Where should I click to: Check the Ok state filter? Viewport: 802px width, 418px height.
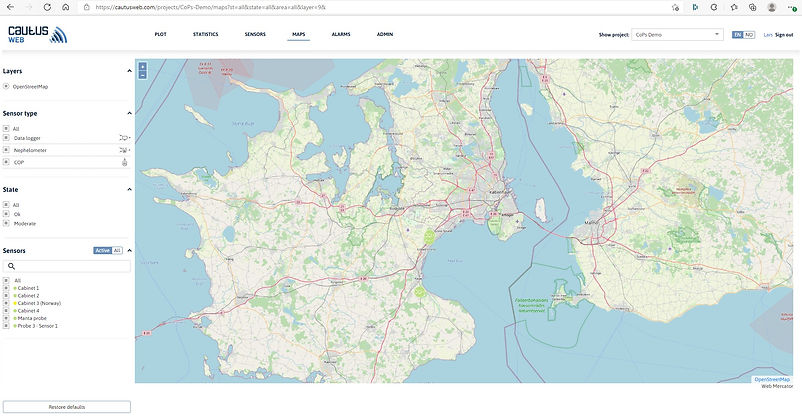[6, 214]
